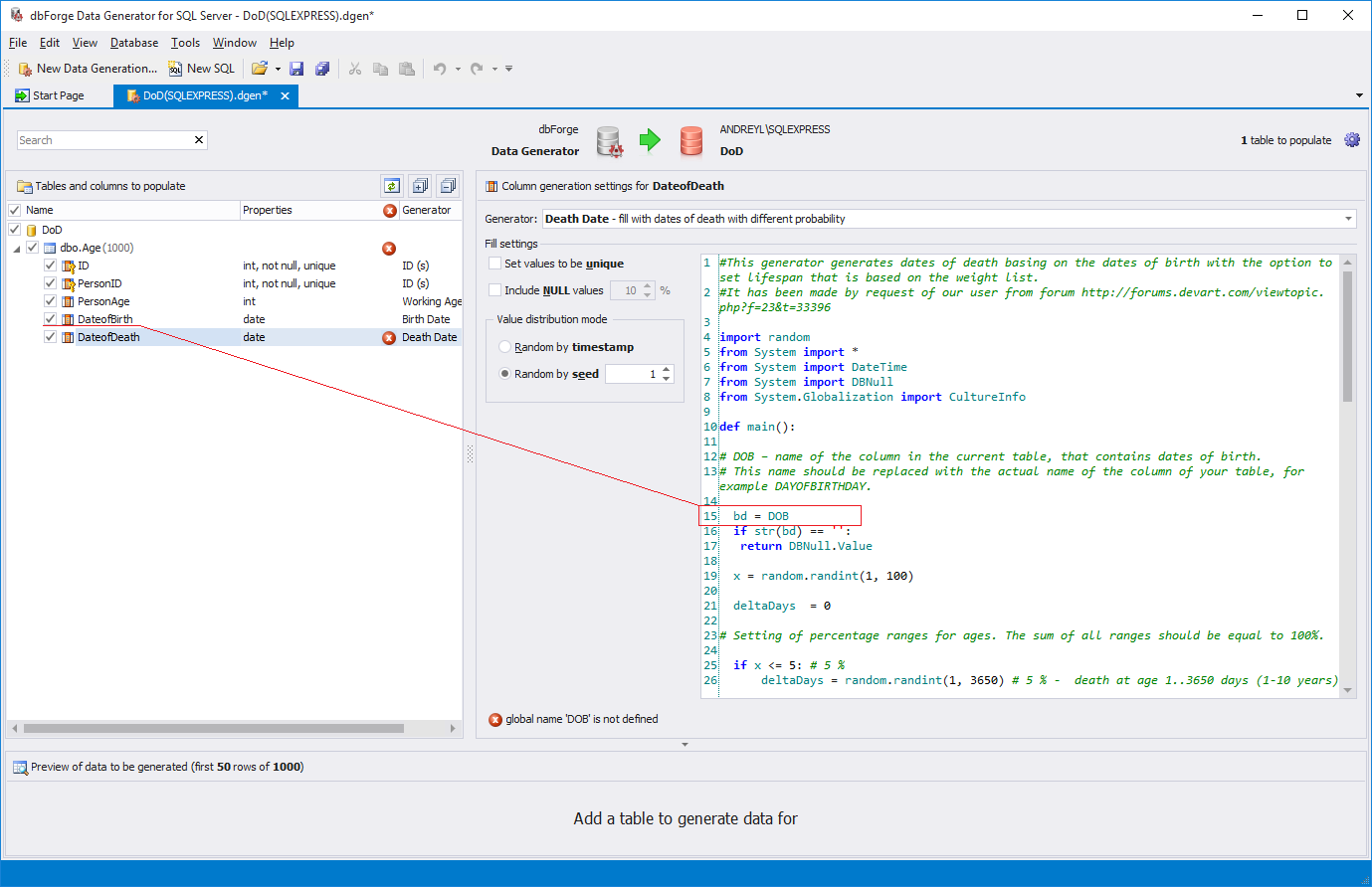The width and height of the screenshot is (1372, 887).
Task: Select Random by timestamp radio button
Action: pyautogui.click(x=504, y=347)
